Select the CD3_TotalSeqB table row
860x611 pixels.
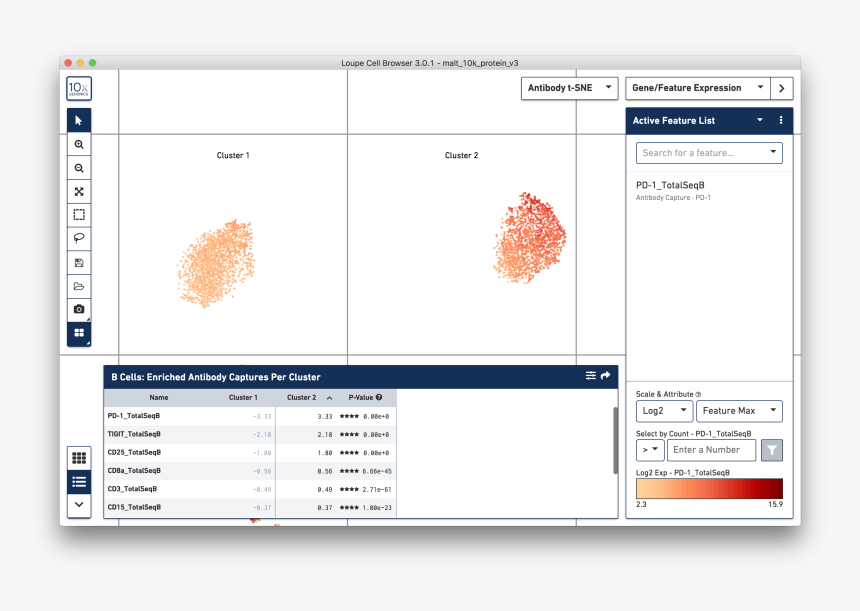coord(250,489)
